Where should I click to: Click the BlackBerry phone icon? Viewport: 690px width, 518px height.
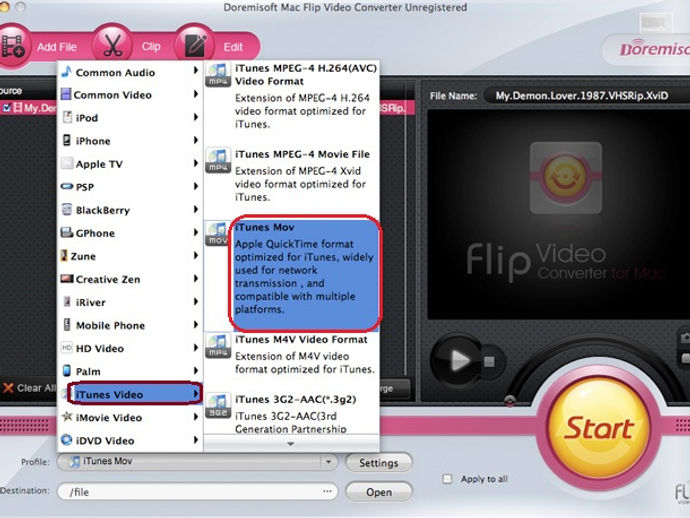(67, 209)
